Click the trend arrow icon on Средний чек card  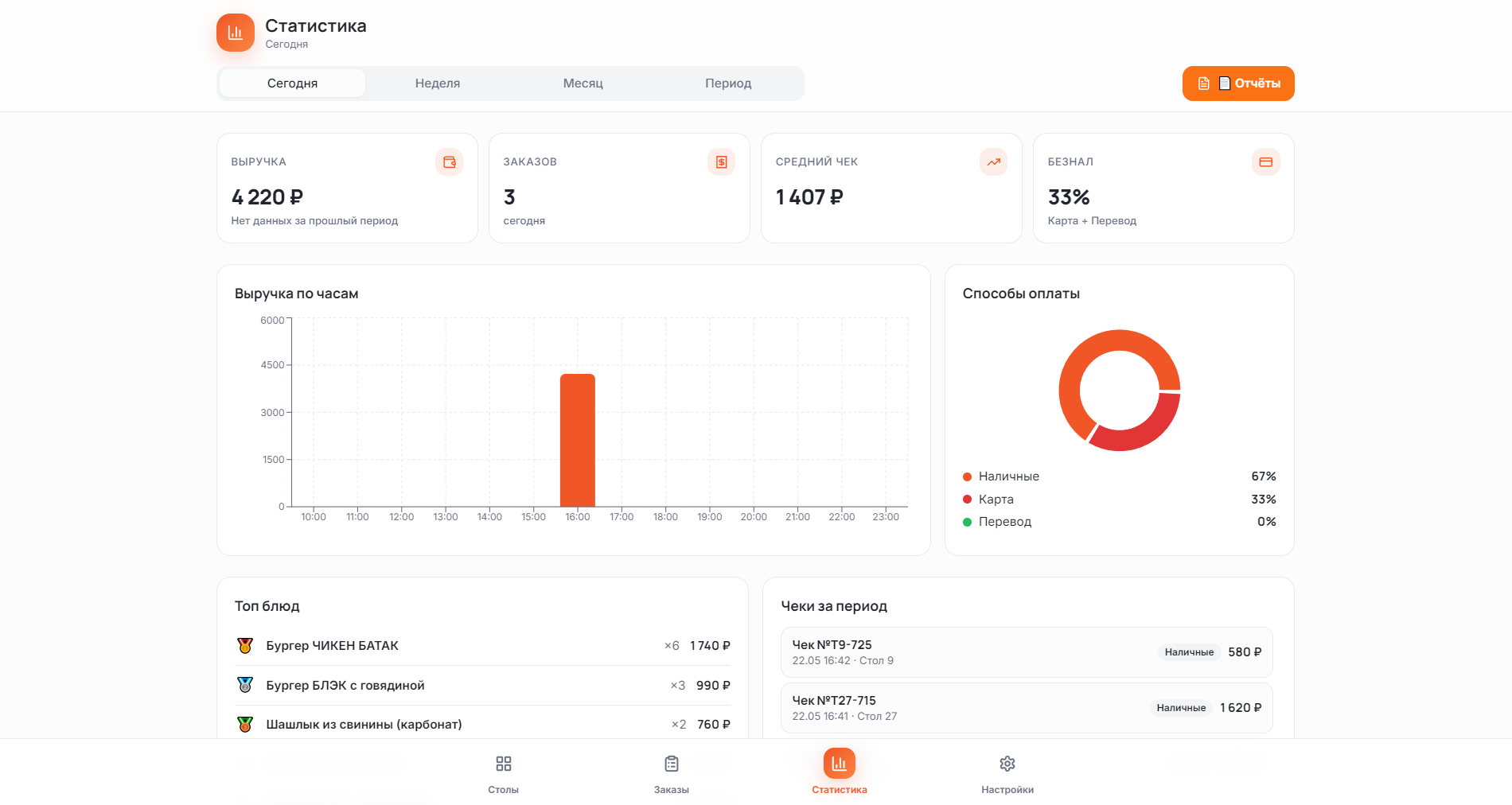pyautogui.click(x=994, y=162)
